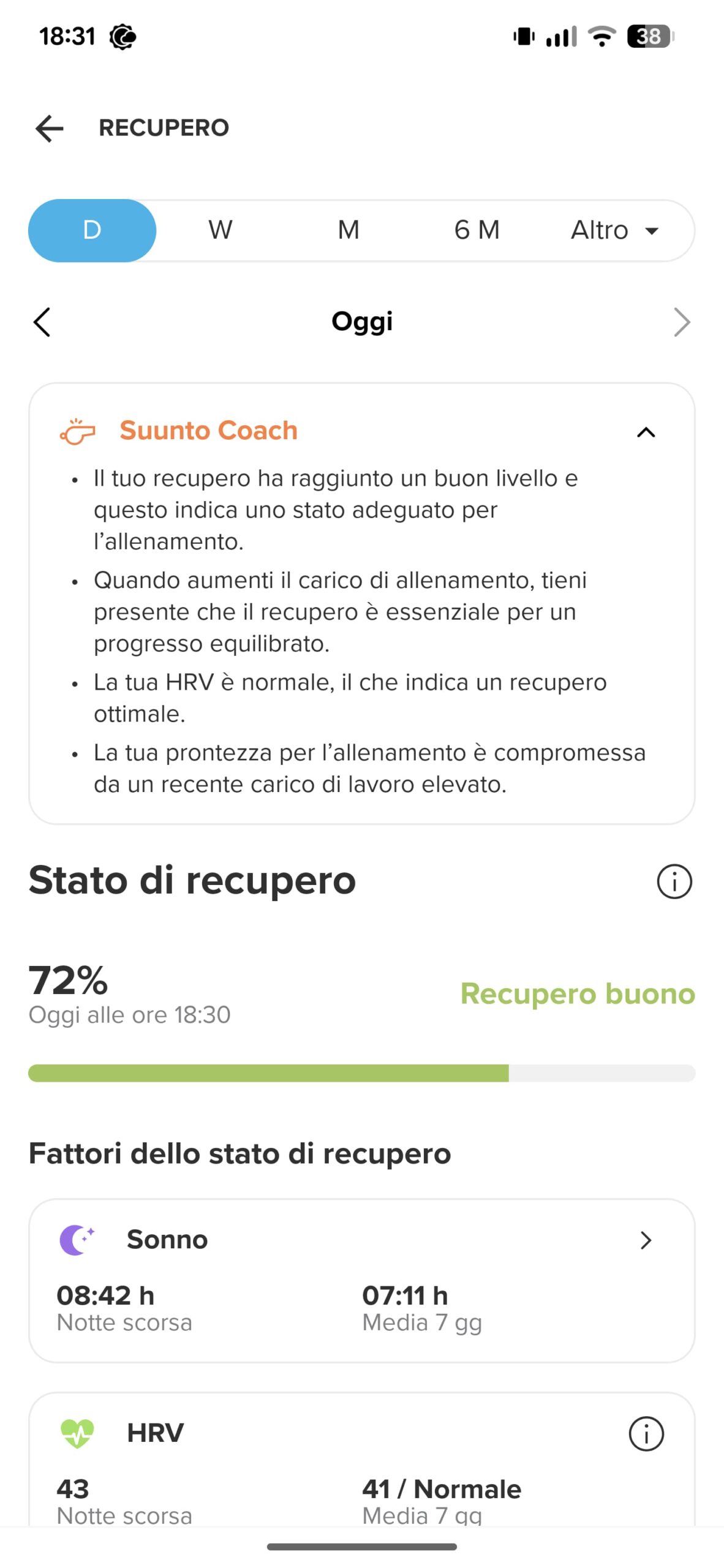The image size is (724, 1568).
Task: Select the 6 M range tab
Action: click(x=477, y=230)
